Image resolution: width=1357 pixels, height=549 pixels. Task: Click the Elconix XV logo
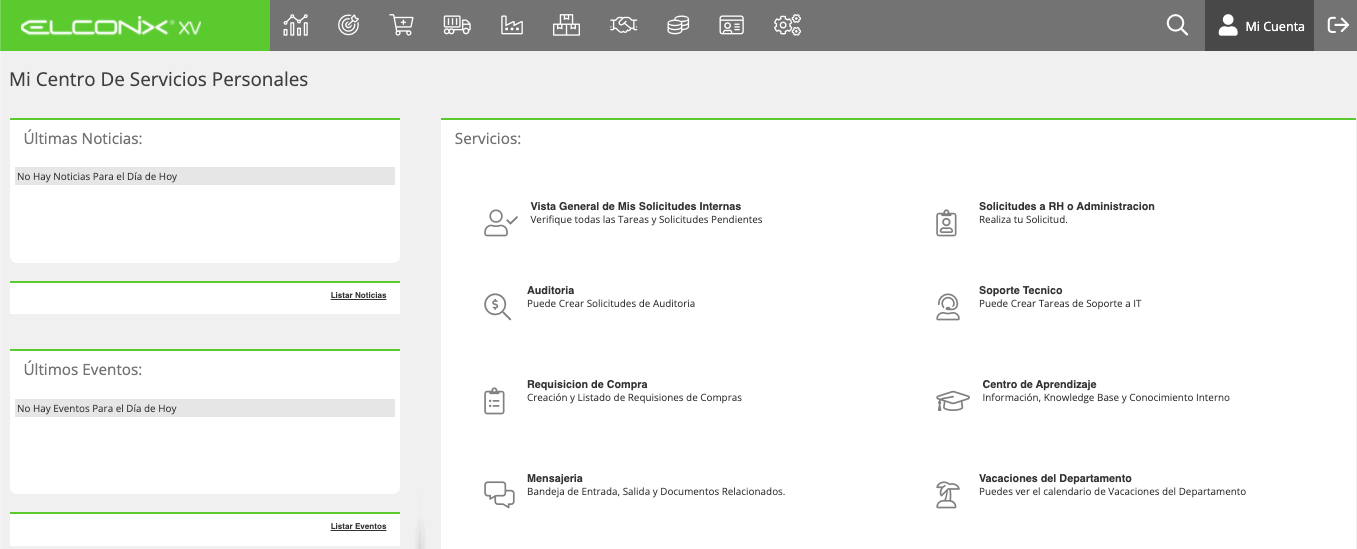111,27
